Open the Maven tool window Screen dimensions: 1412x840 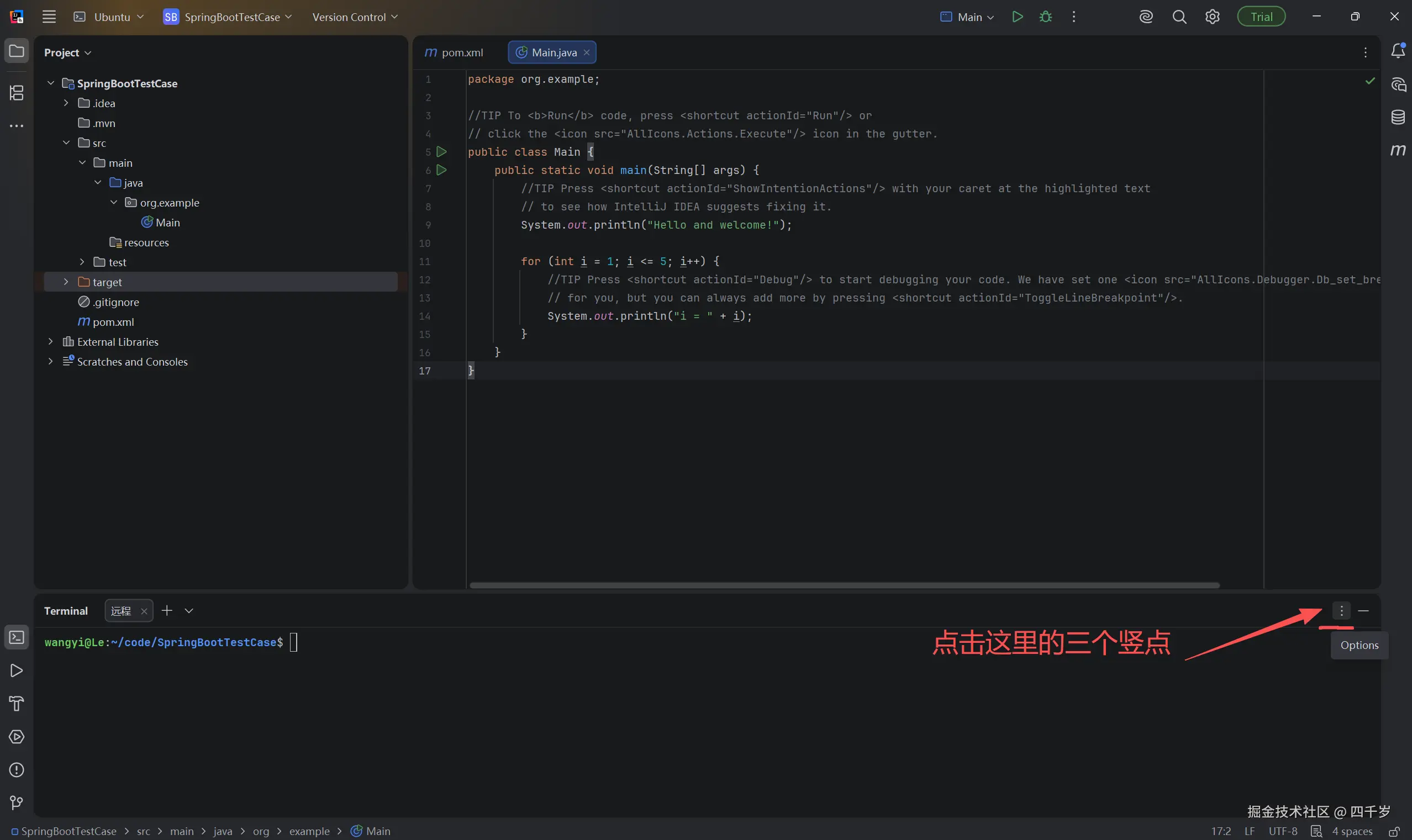coord(1398,150)
